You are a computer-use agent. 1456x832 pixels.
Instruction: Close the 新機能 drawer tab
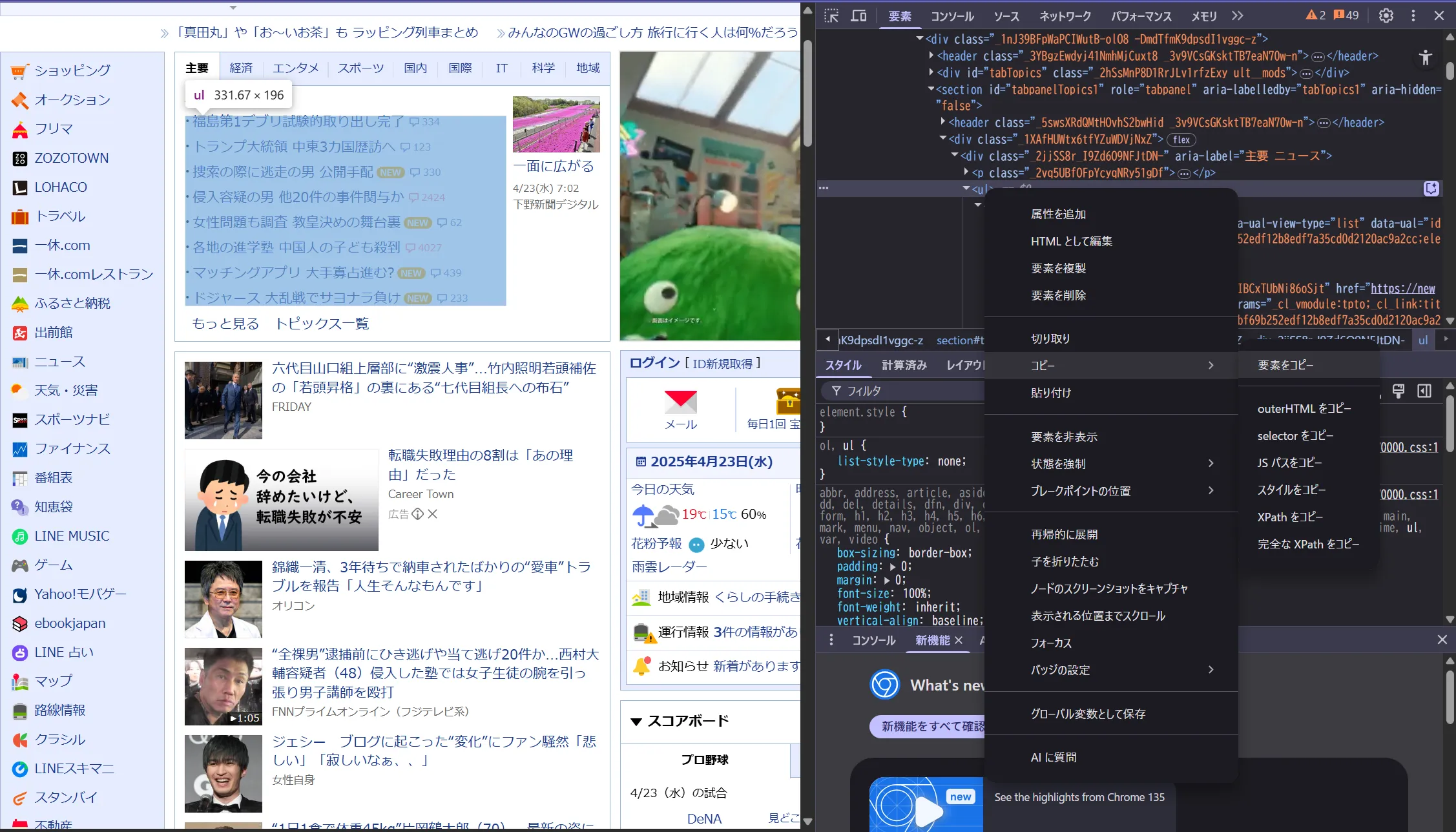click(959, 640)
